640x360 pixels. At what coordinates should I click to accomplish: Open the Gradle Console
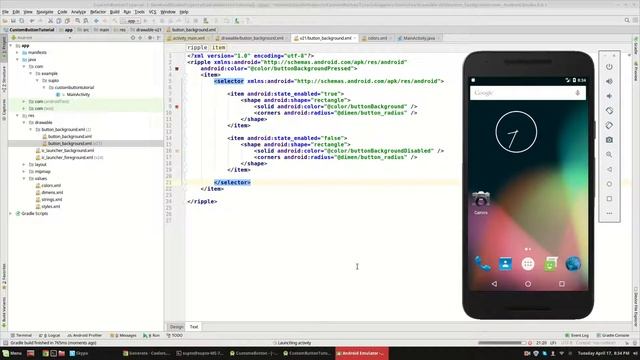(613, 336)
